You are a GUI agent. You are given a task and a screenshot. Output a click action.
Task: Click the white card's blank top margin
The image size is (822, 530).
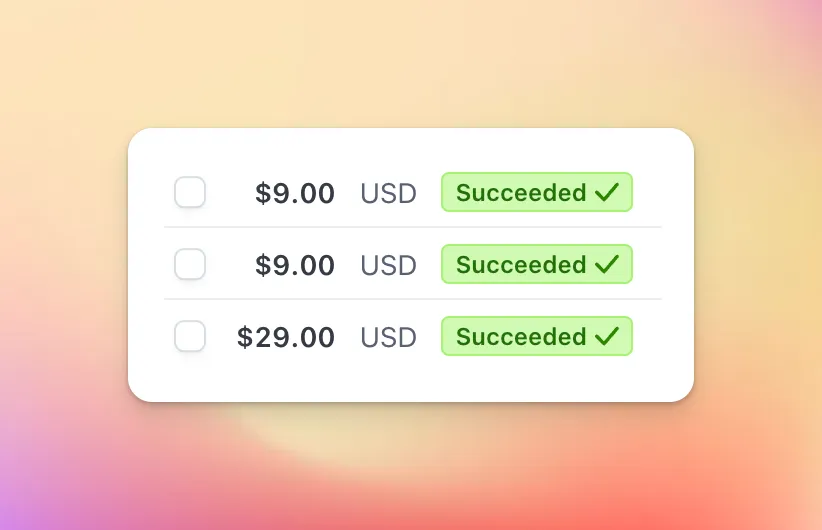(x=411, y=148)
